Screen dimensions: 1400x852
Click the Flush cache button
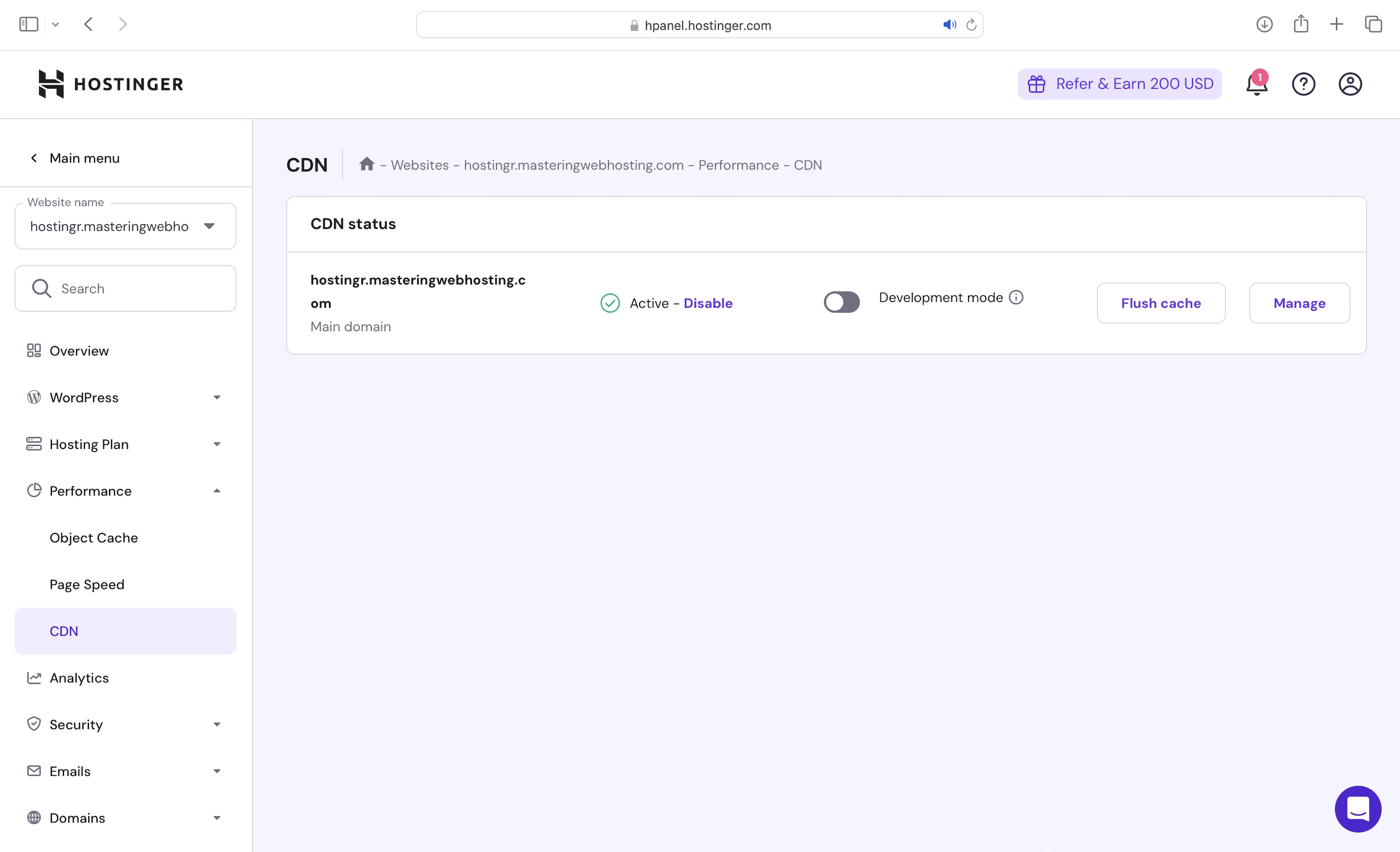pos(1160,302)
